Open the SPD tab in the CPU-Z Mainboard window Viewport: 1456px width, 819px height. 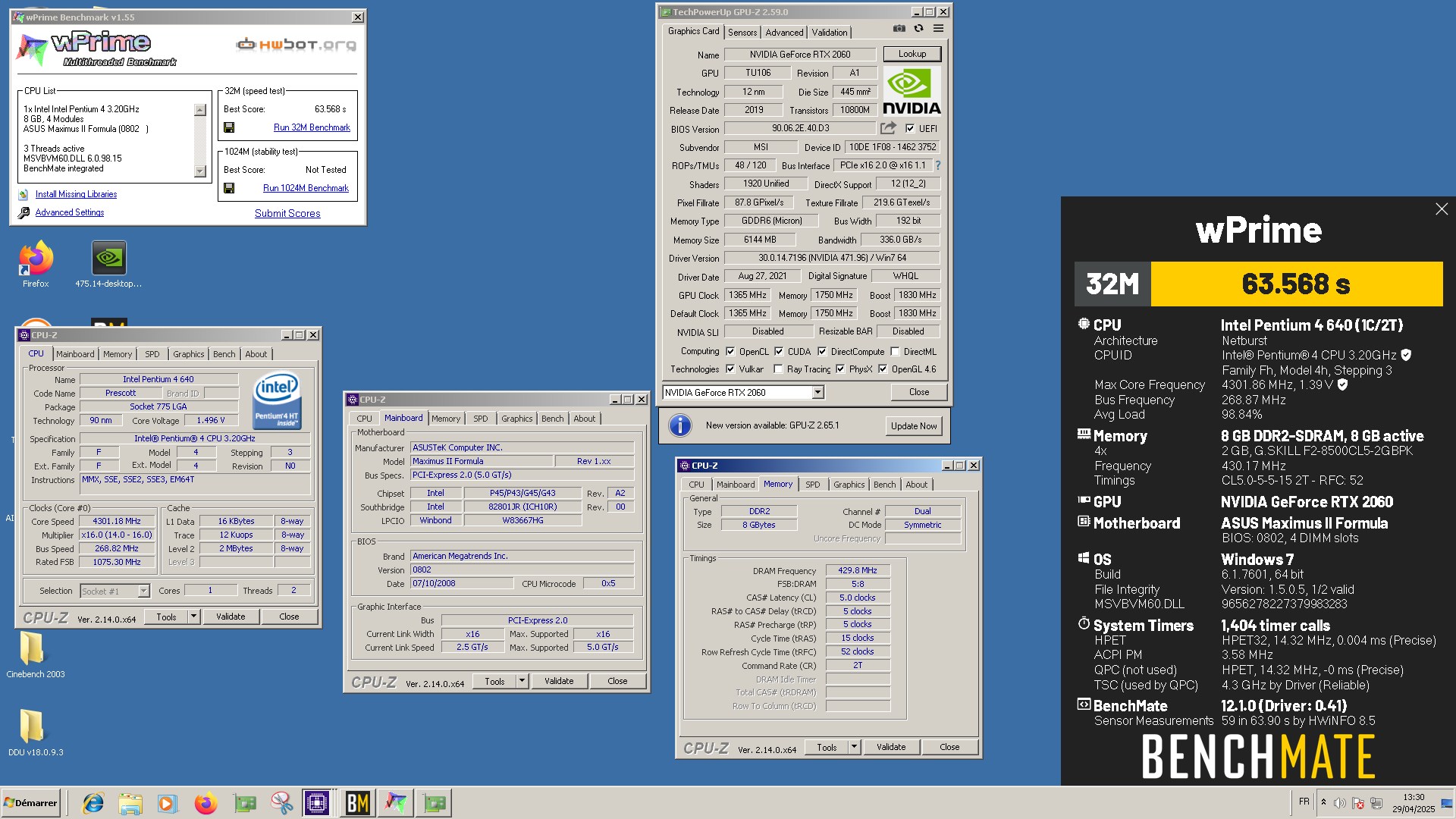[481, 419]
